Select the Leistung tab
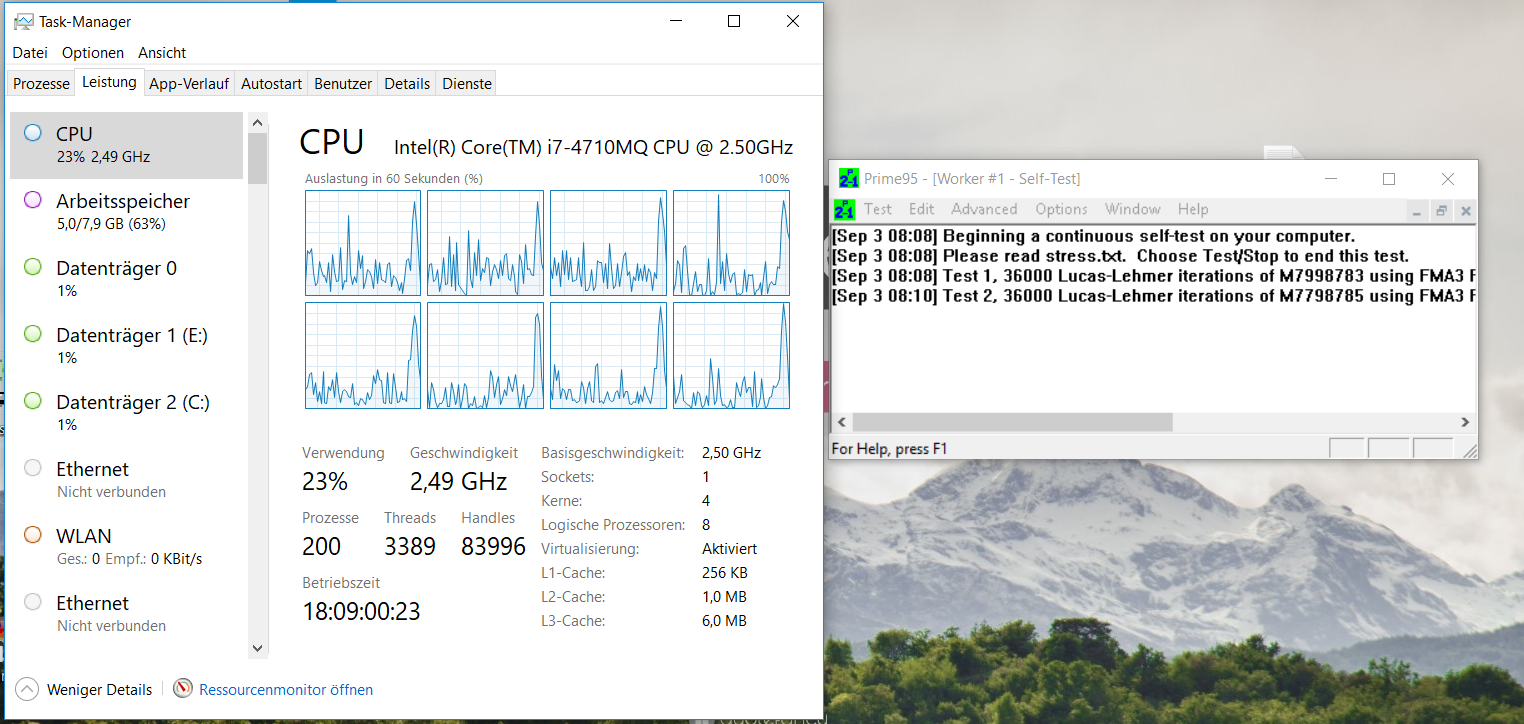1524x724 pixels. pyautogui.click(x=109, y=82)
